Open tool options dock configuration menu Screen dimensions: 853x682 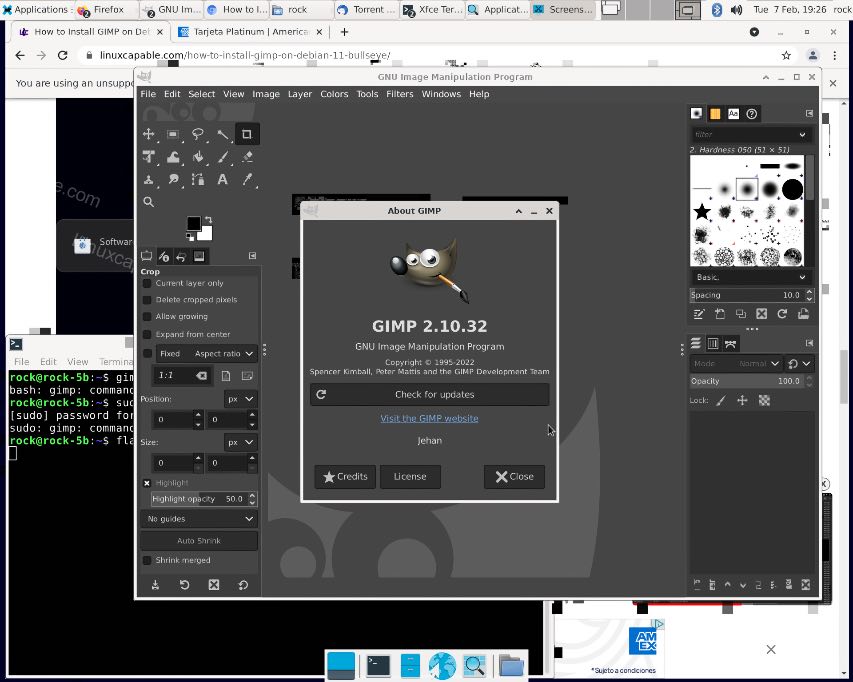pyautogui.click(x=252, y=256)
